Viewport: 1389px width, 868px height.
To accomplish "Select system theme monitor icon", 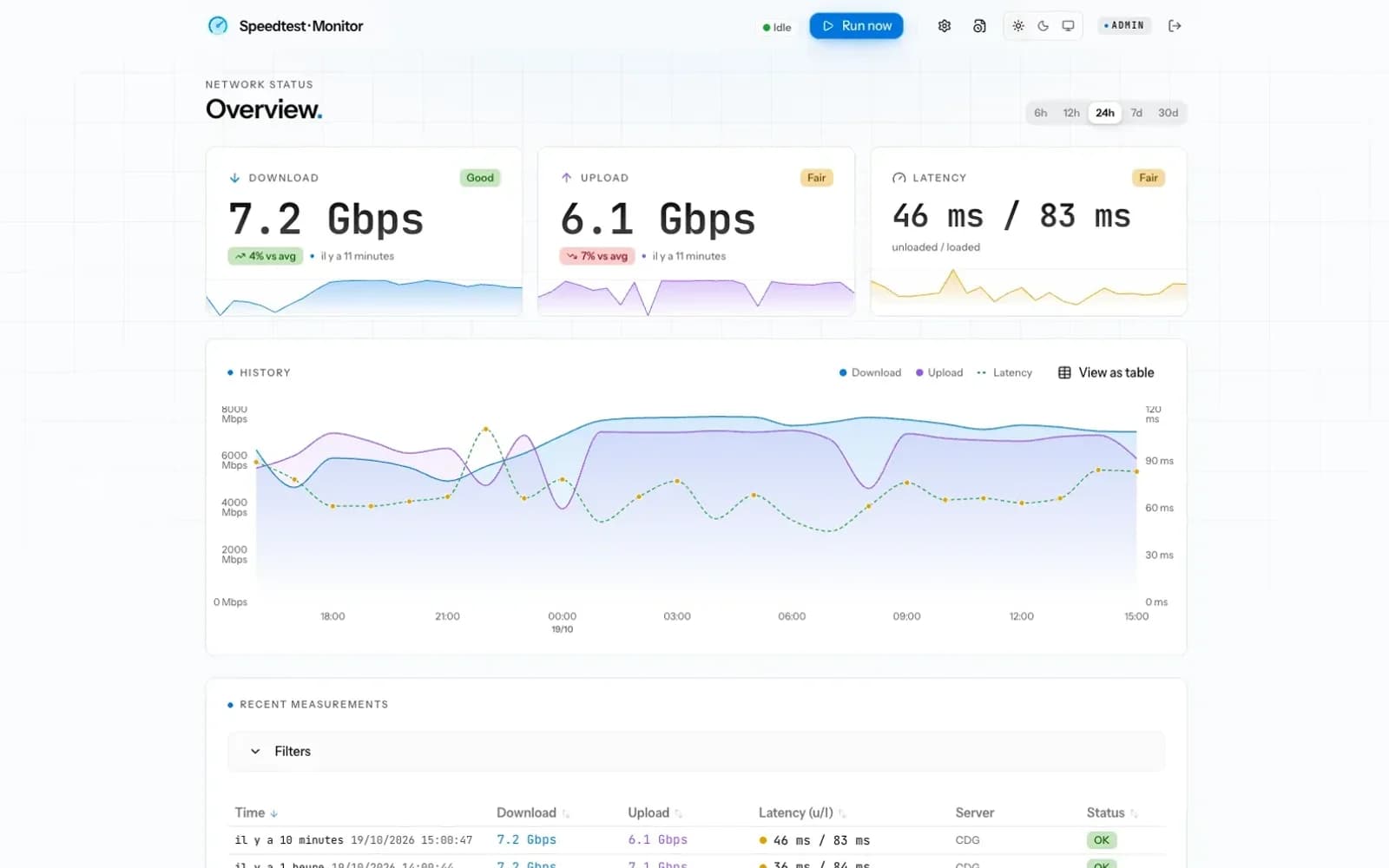I will [x=1069, y=26].
